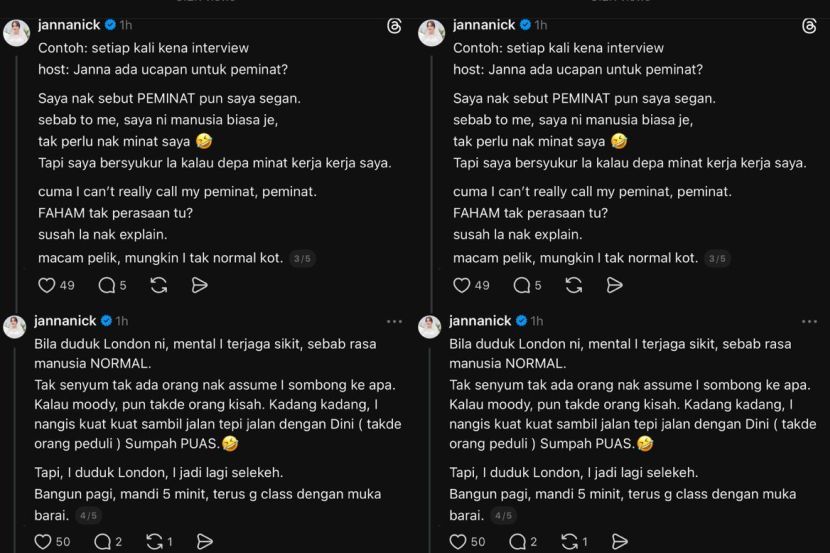Open more options on right panel's London post

click(x=809, y=322)
